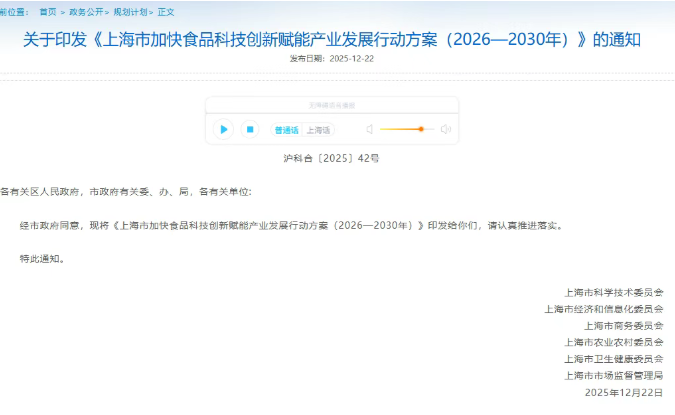
Task: Open 规划计划 breadcrumb link
Action: (129, 11)
